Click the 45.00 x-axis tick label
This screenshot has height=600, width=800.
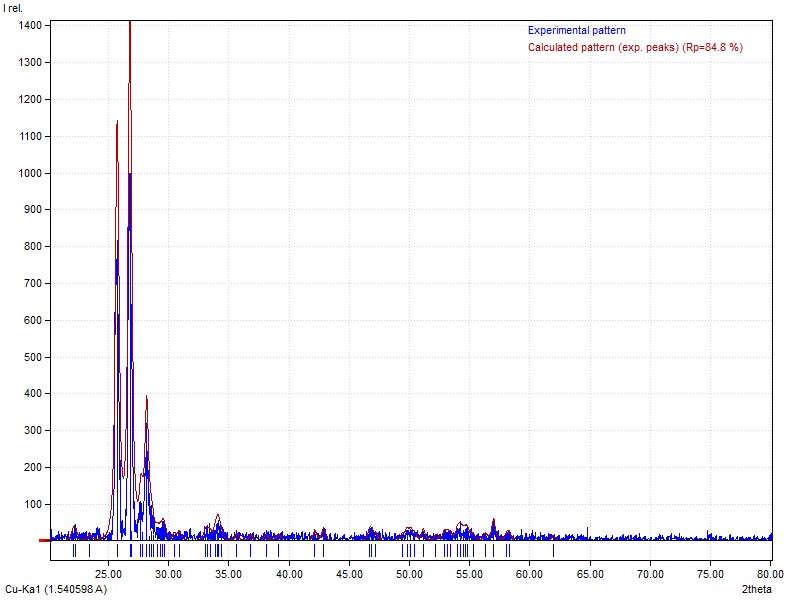click(x=349, y=575)
